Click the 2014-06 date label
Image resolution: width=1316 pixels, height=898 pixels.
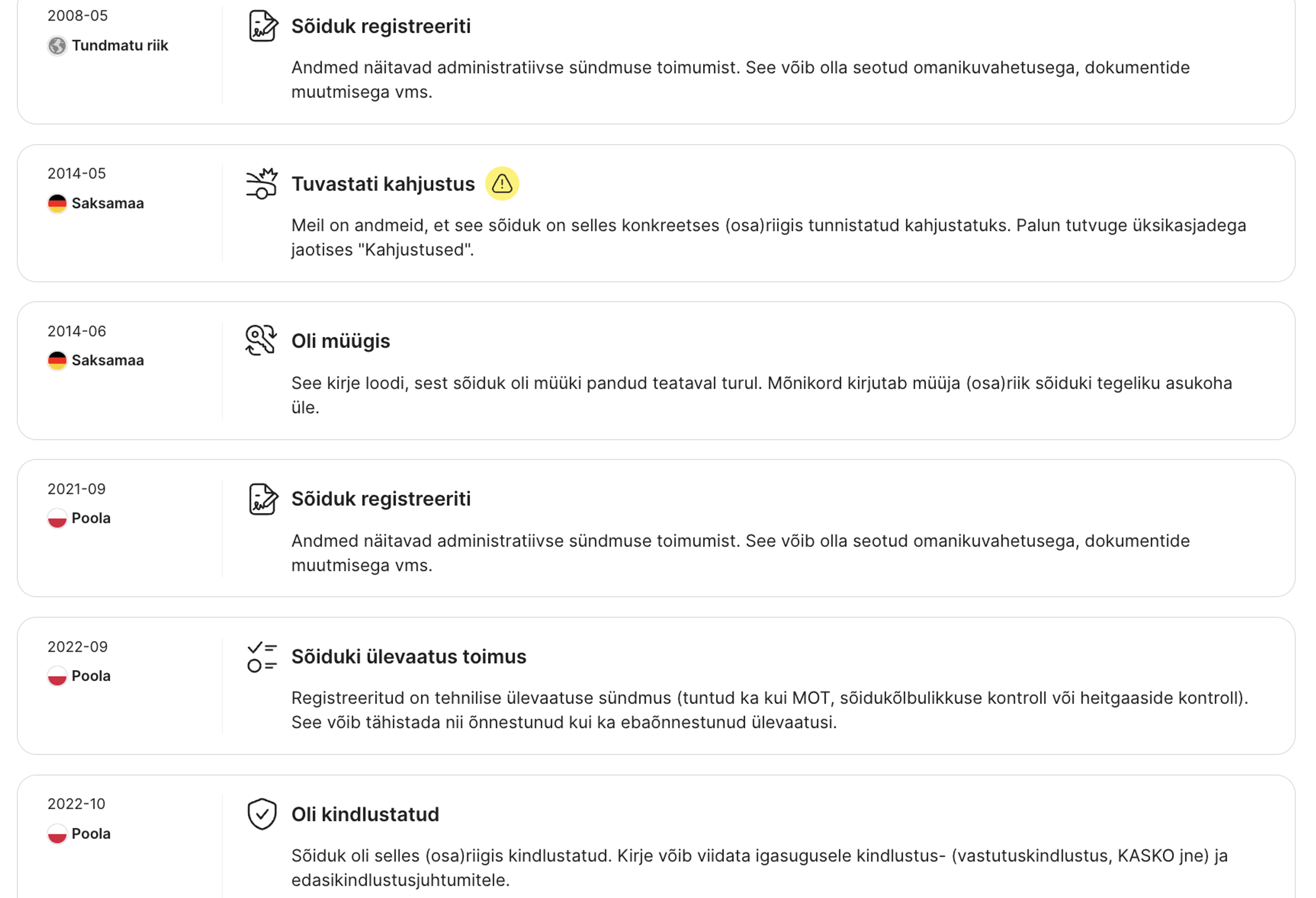pos(76,331)
